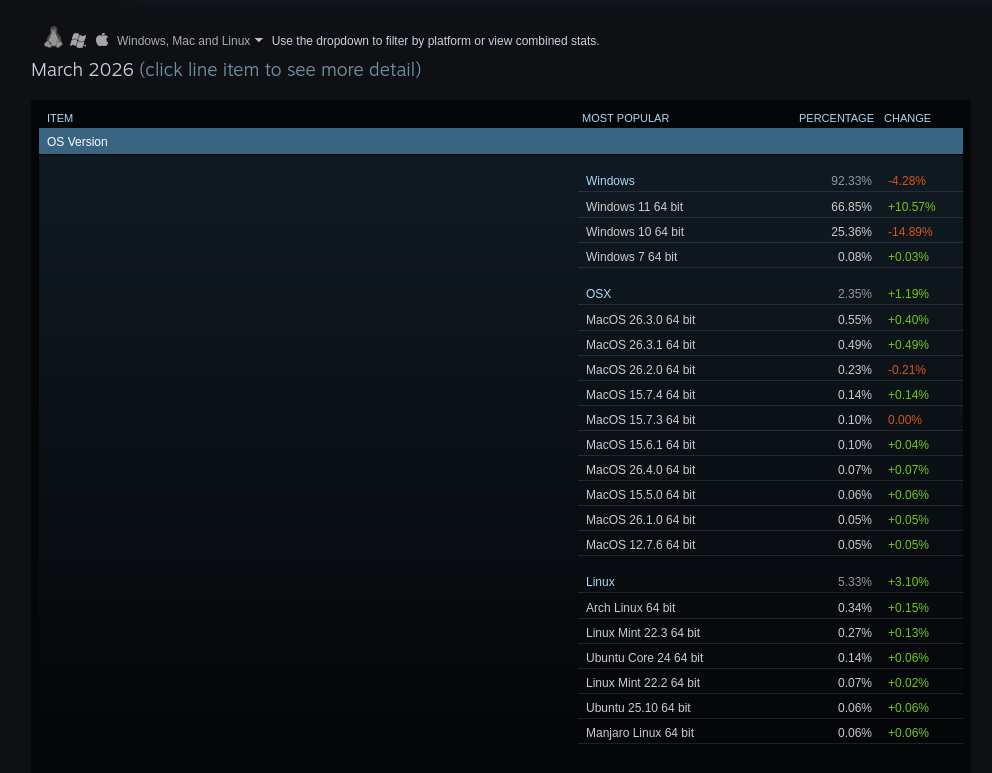Click the +3.10% Linux change value
The width and height of the screenshot is (992, 773).
point(908,582)
